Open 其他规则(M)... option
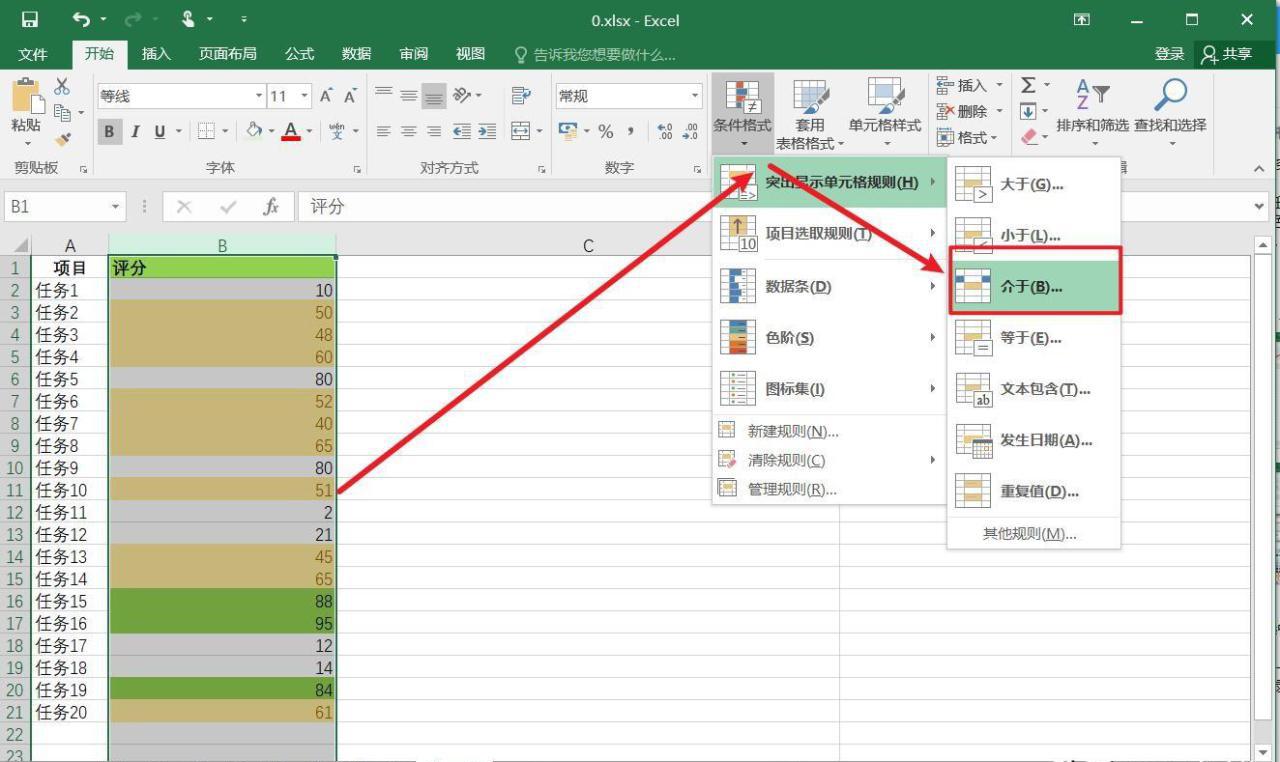Screen dimensions: 1280x762 pos(1034,534)
